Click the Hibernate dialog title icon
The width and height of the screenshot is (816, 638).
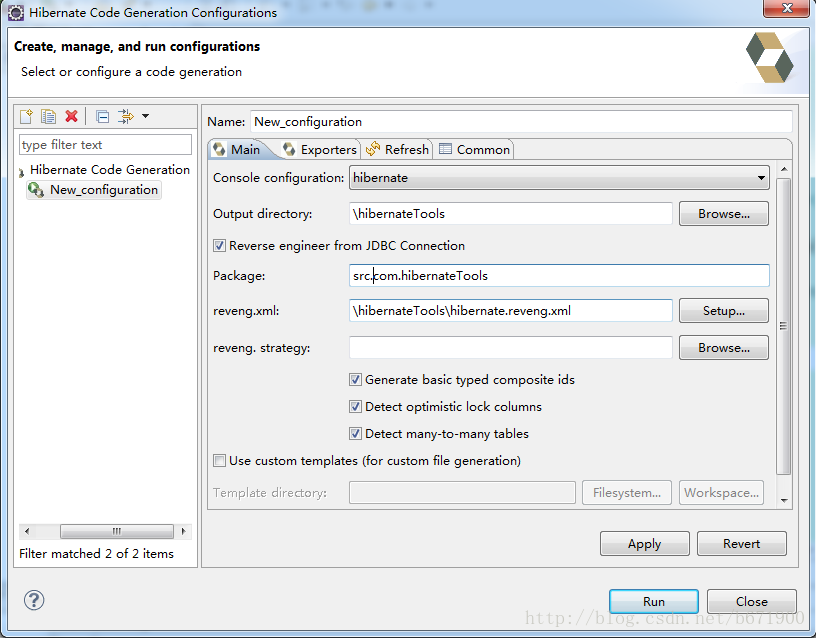16,12
